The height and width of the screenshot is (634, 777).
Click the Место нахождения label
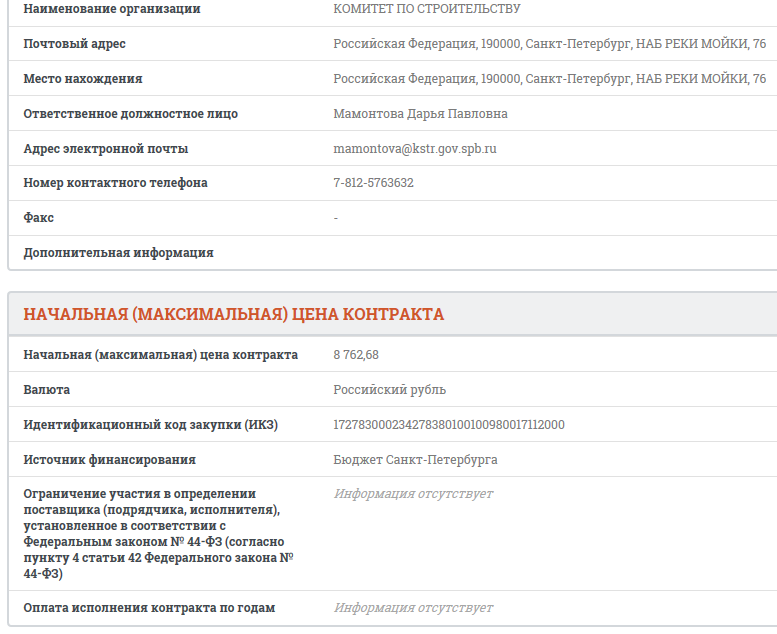[83, 79]
